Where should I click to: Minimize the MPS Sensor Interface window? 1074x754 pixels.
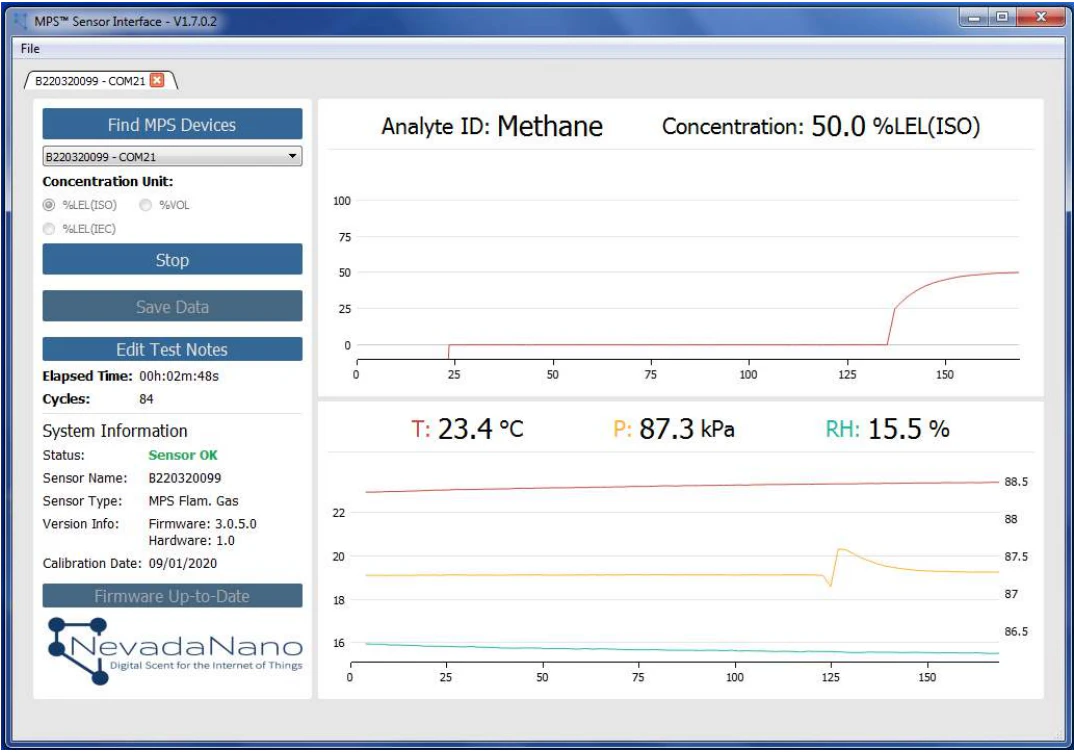974,17
